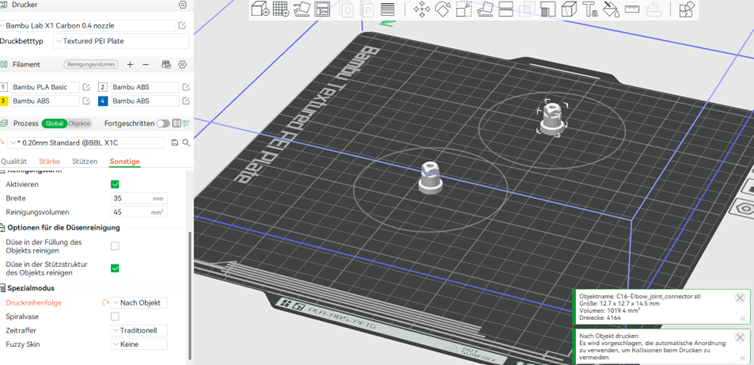
Task: Open filament settings gear icon
Action: [x=182, y=64]
